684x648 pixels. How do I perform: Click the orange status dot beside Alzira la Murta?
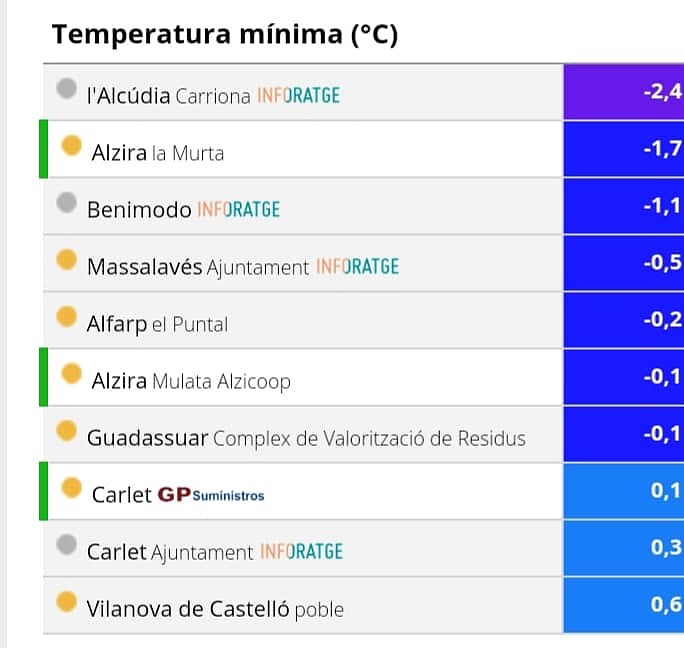pos(72,145)
